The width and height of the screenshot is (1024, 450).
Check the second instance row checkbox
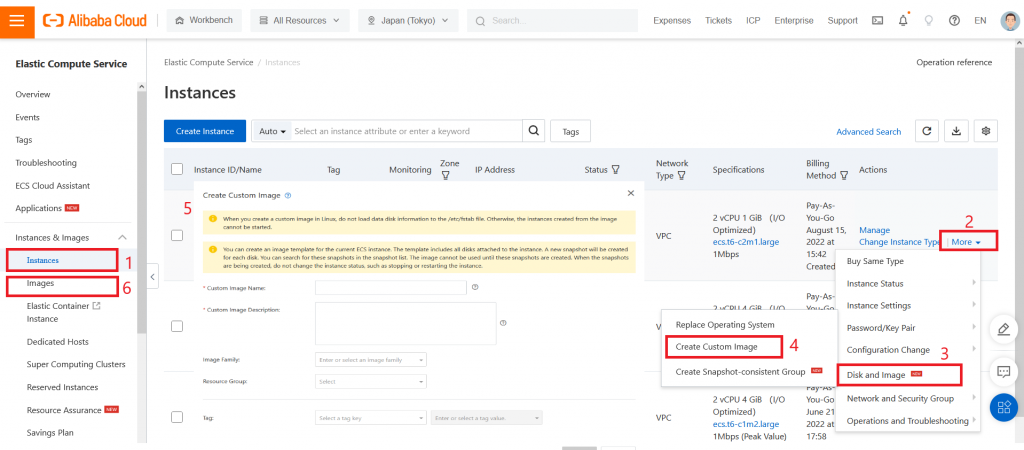pyautogui.click(x=177, y=326)
